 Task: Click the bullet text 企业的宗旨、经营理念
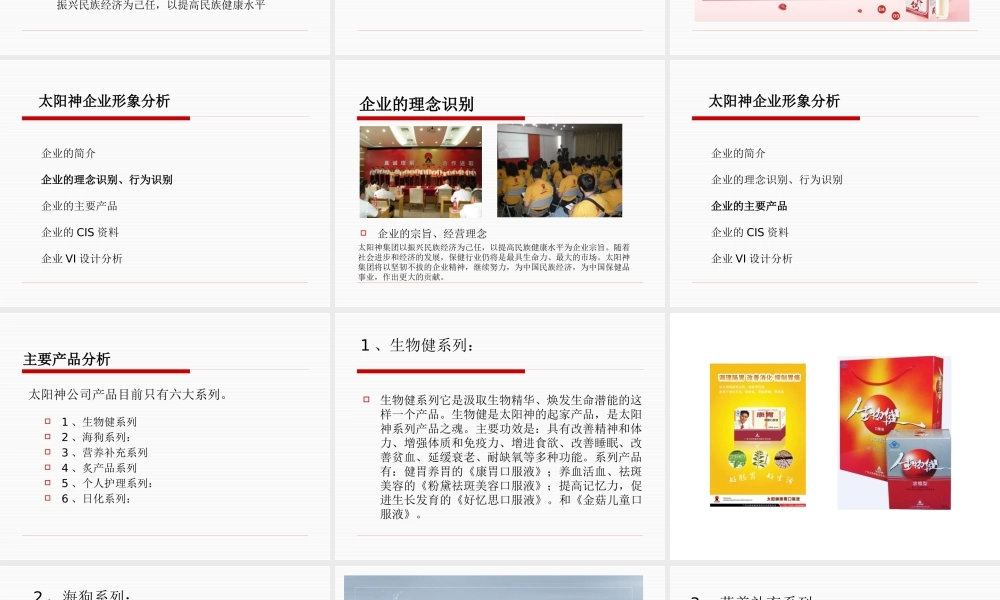tap(432, 233)
